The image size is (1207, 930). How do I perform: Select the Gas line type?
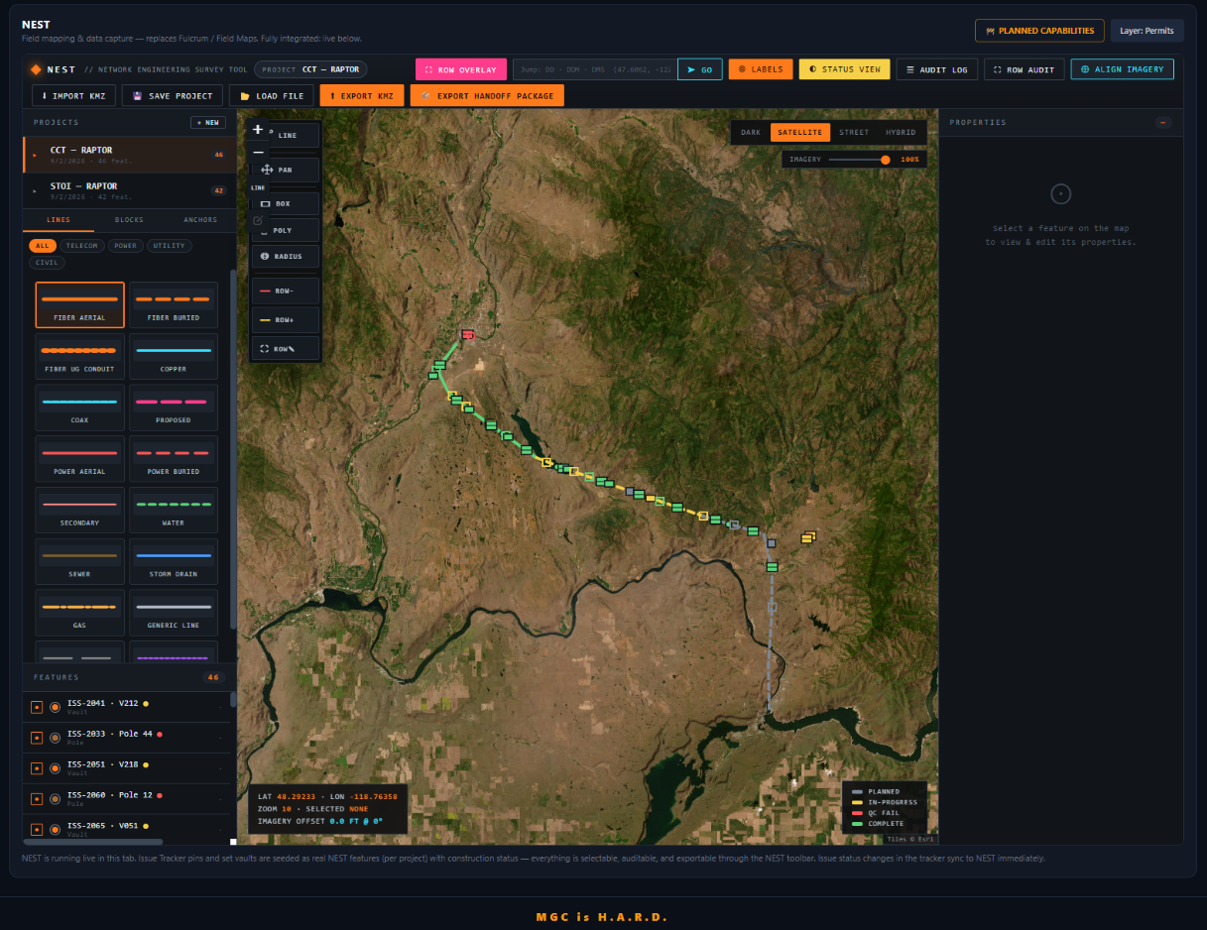tap(80, 613)
